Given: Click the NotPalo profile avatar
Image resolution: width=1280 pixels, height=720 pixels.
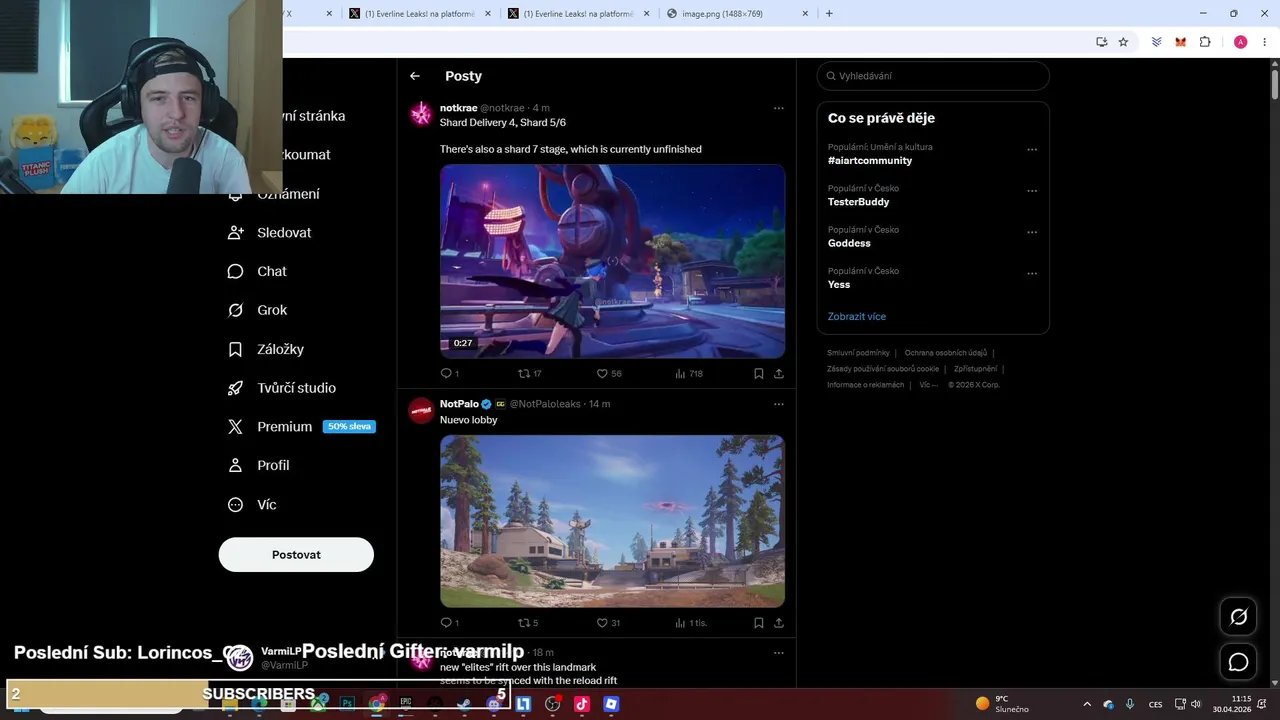Looking at the screenshot, I should coord(421,410).
